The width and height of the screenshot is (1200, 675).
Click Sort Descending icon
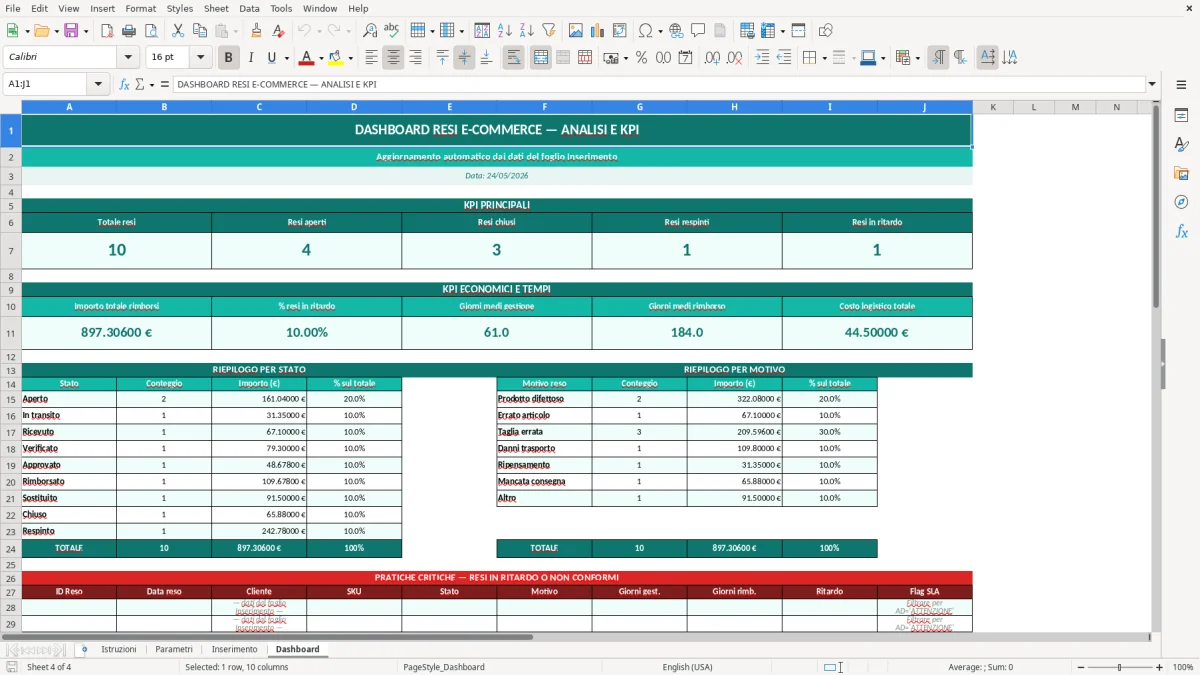pyautogui.click(x=526, y=31)
